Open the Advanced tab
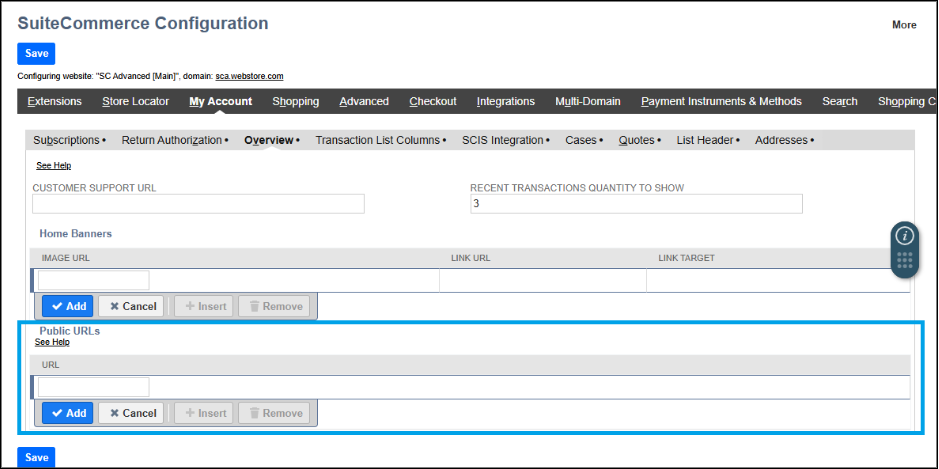The image size is (939, 469). point(364,101)
